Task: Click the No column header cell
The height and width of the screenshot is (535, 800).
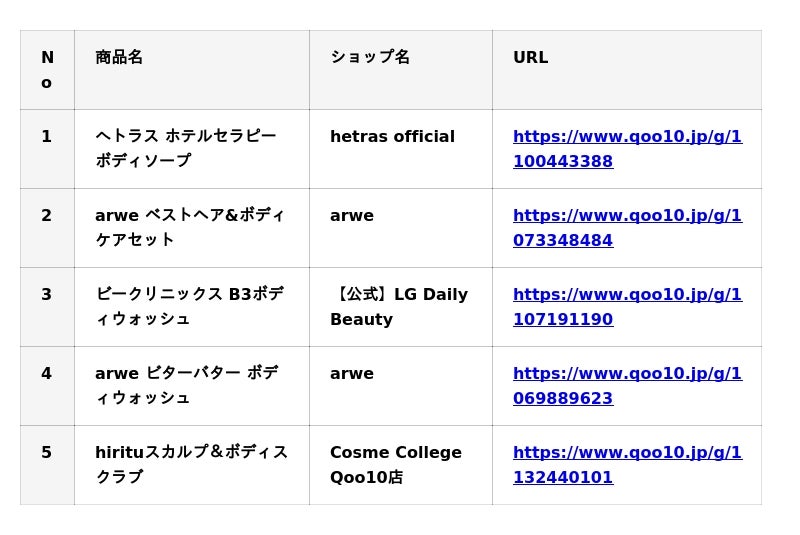Action: (47, 70)
